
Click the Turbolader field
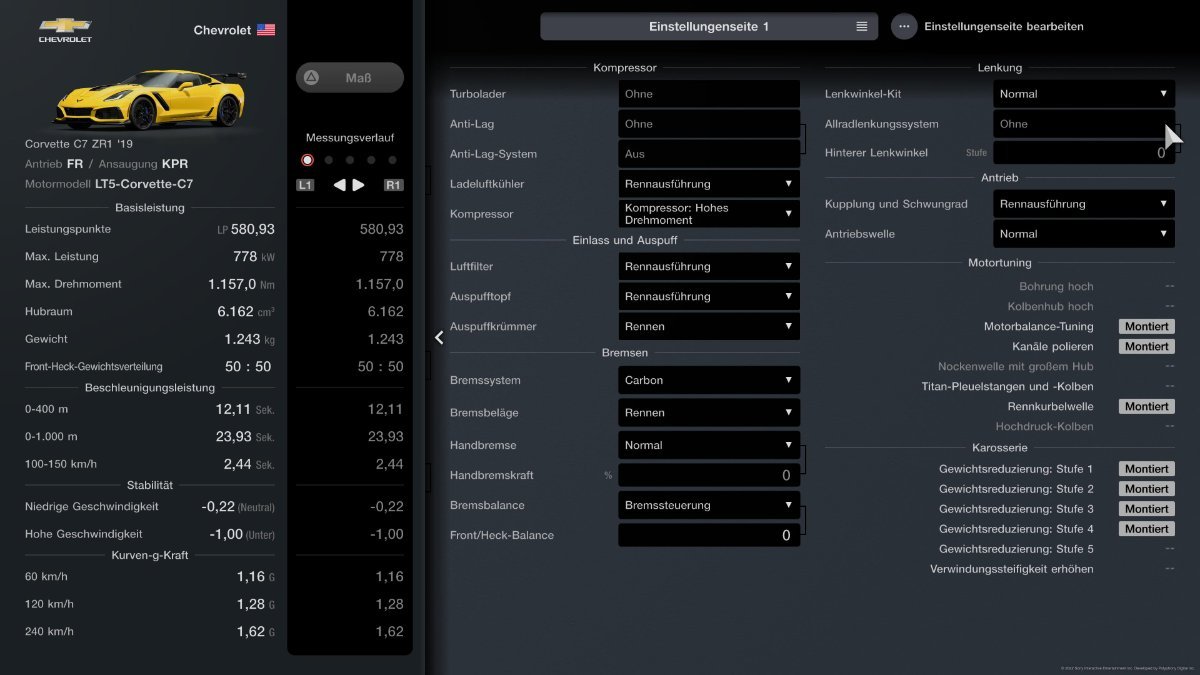[x=709, y=94]
